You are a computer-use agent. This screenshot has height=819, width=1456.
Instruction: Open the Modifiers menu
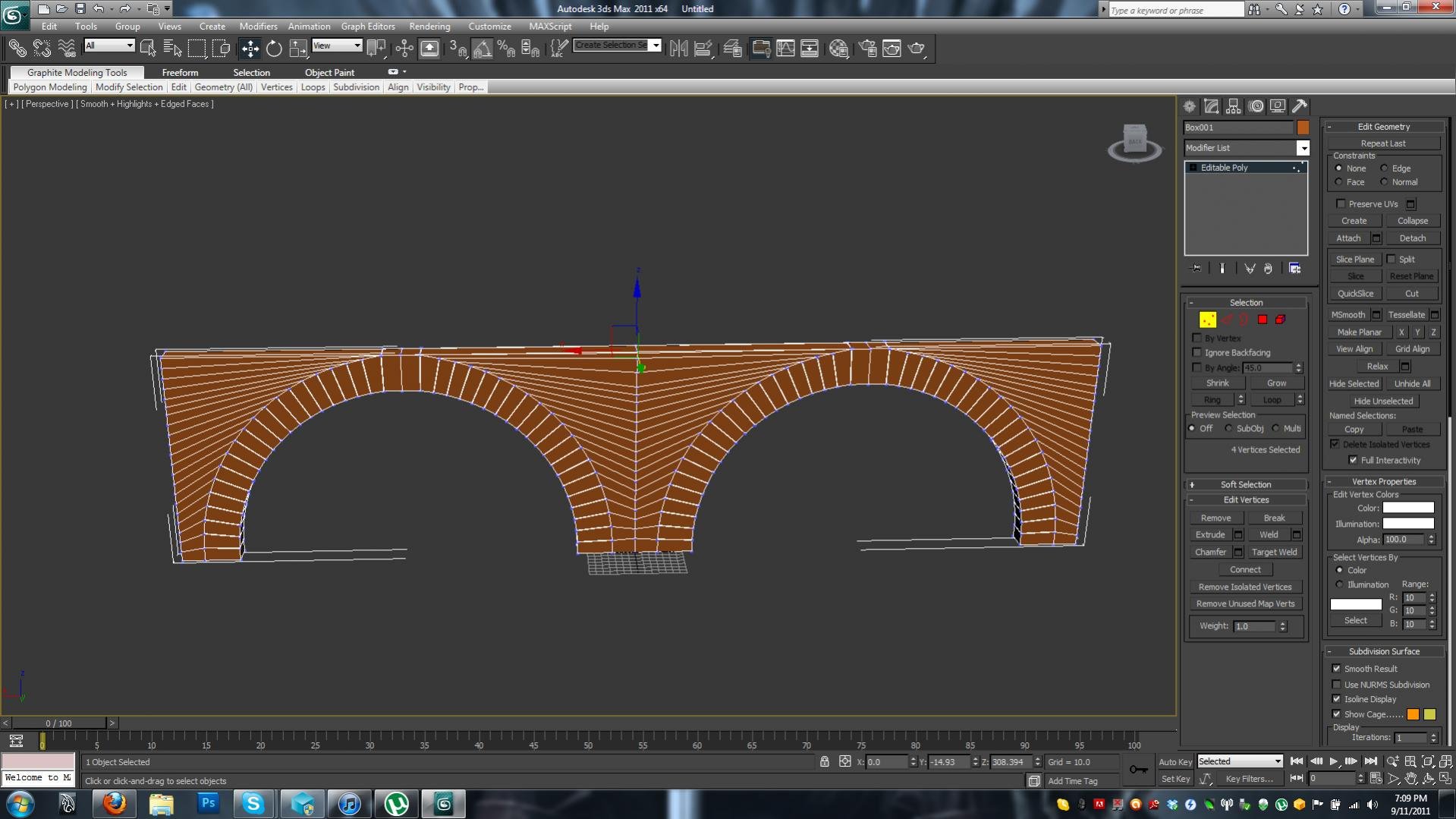pos(258,26)
